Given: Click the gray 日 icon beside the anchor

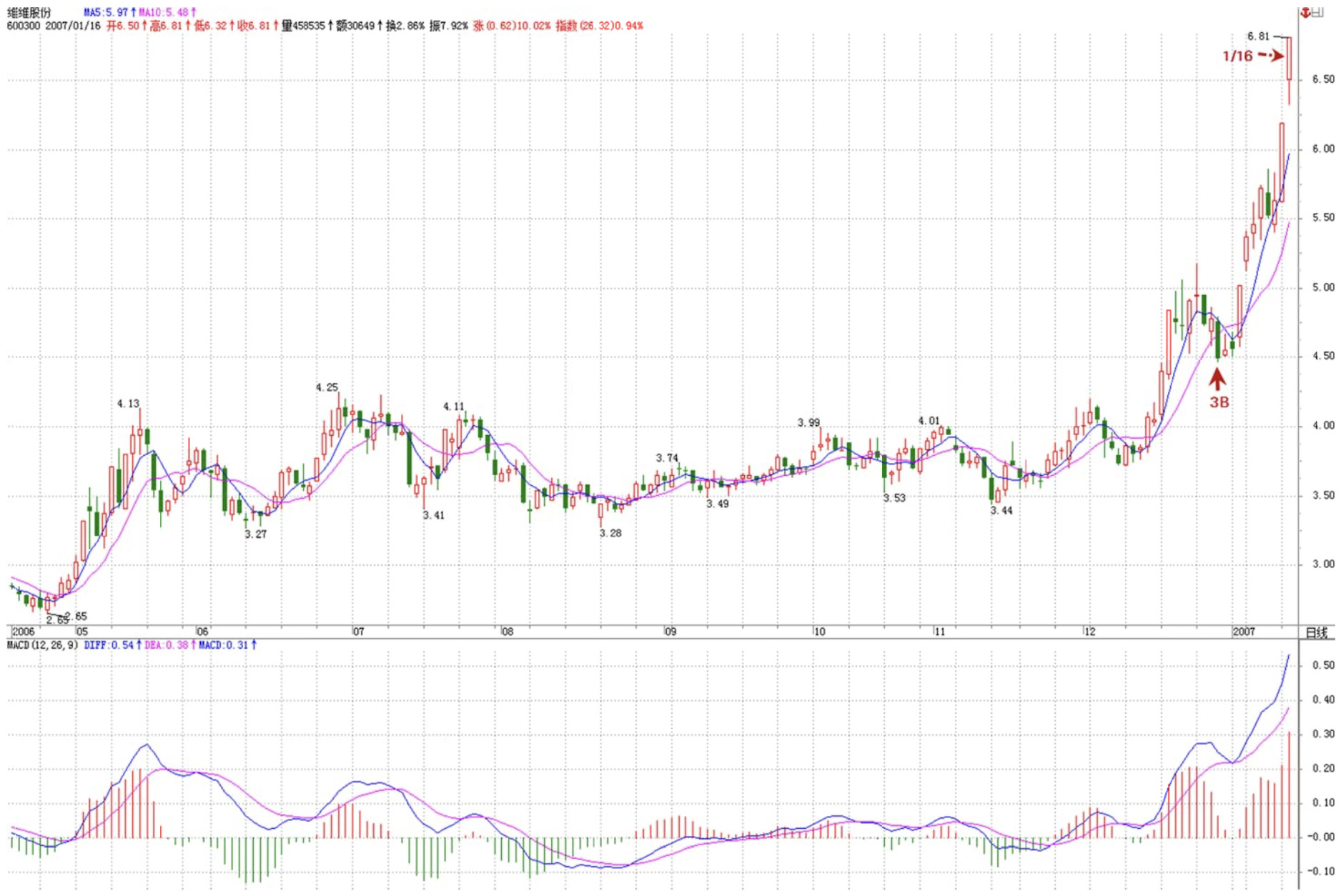Looking at the screenshot, I should click(x=1319, y=12).
